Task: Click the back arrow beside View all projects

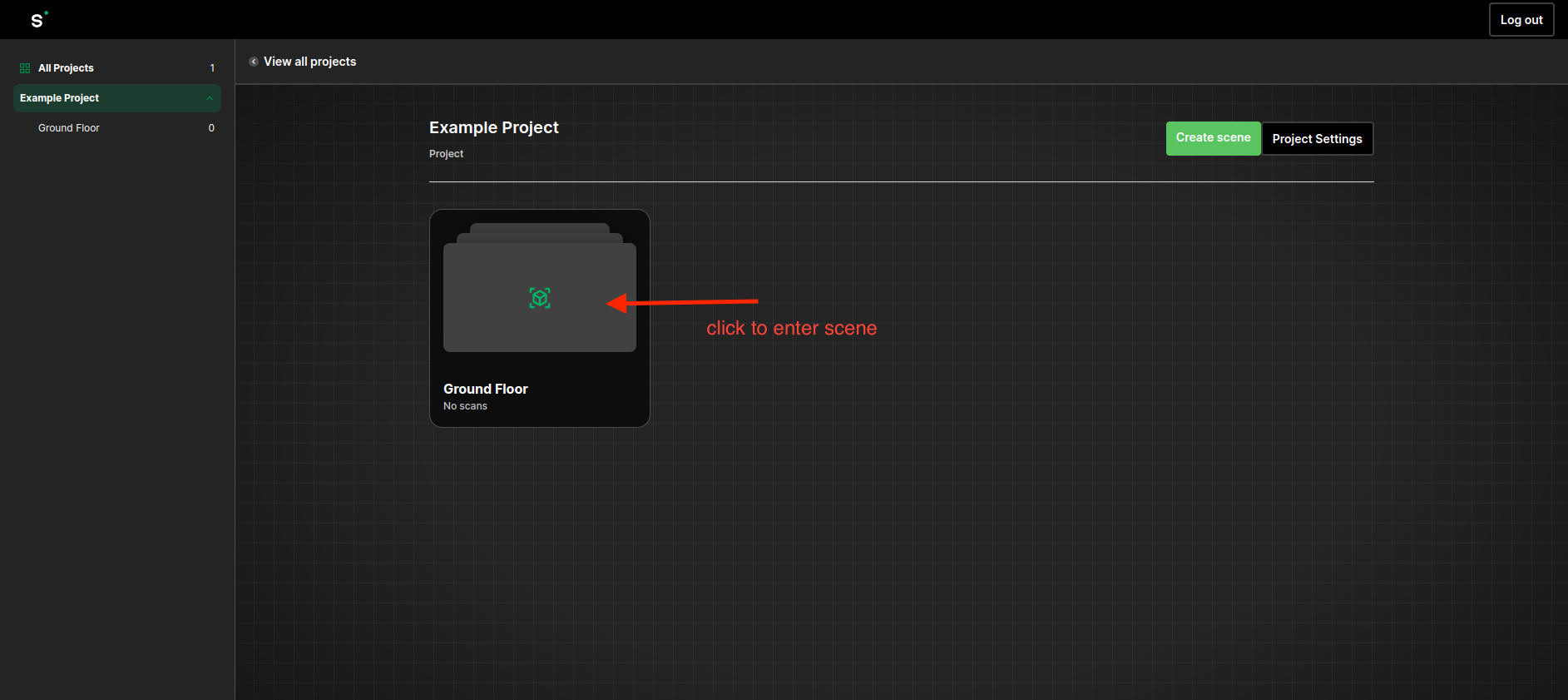Action: tap(254, 62)
